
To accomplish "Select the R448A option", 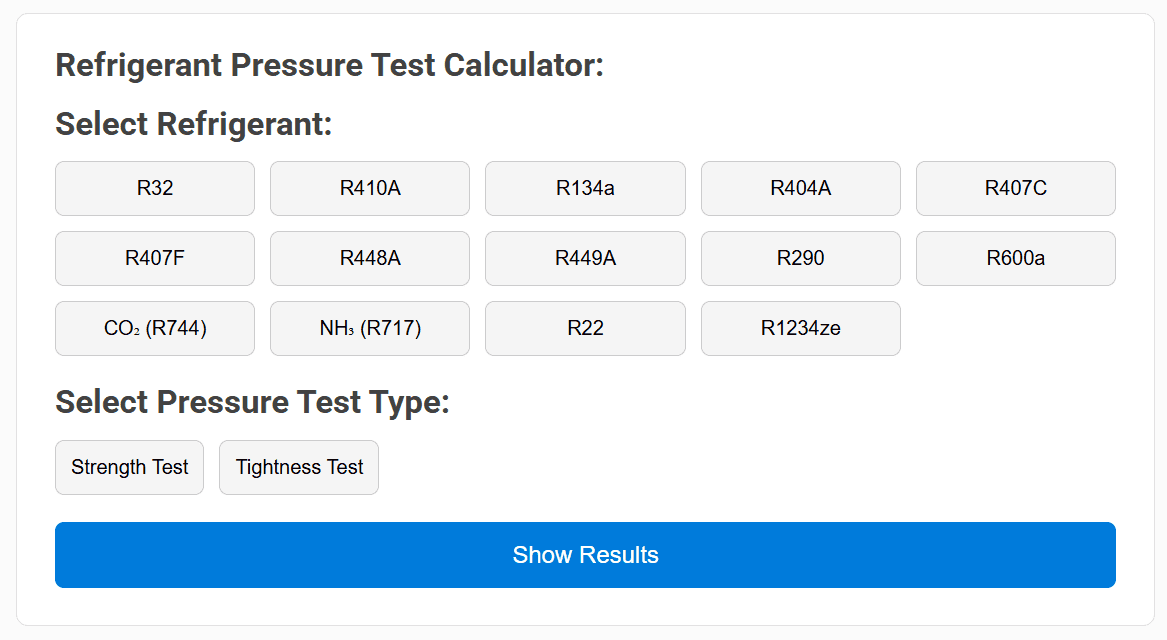I will (x=369, y=258).
